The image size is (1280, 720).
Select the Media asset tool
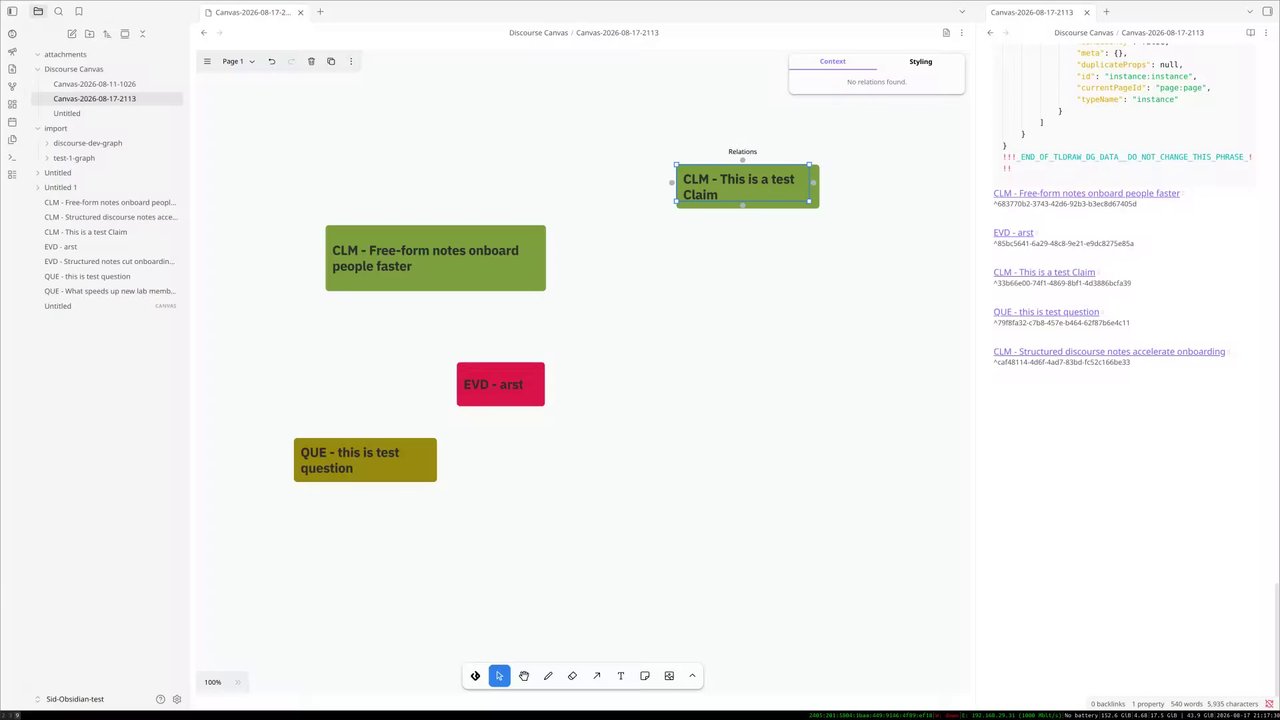(669, 676)
